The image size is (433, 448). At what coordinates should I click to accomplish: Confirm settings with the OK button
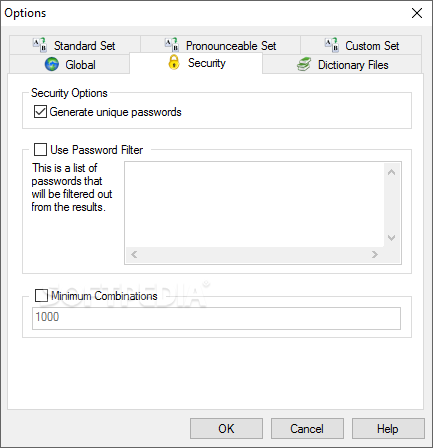[x=226, y=429]
